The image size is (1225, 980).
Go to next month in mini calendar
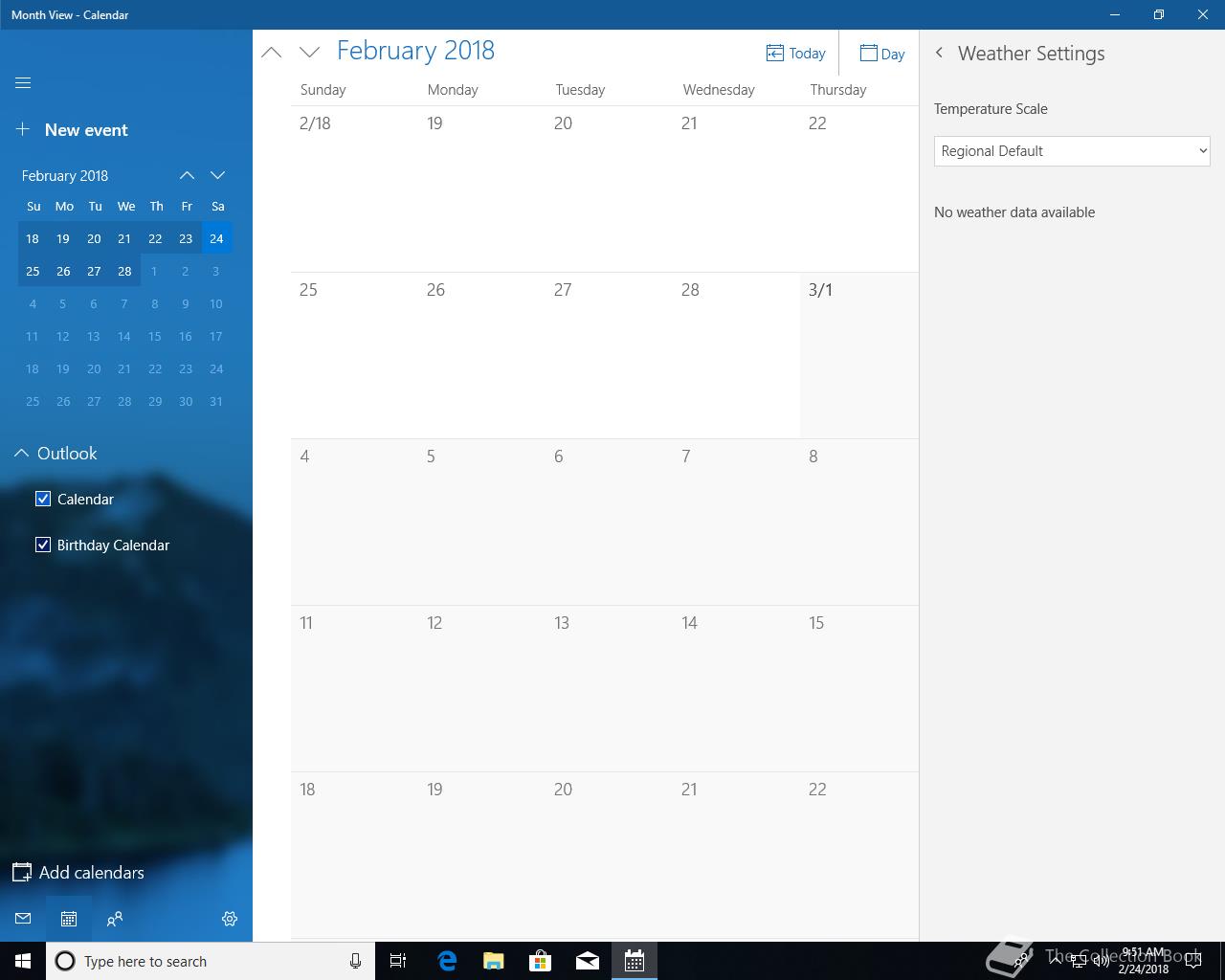click(x=217, y=175)
